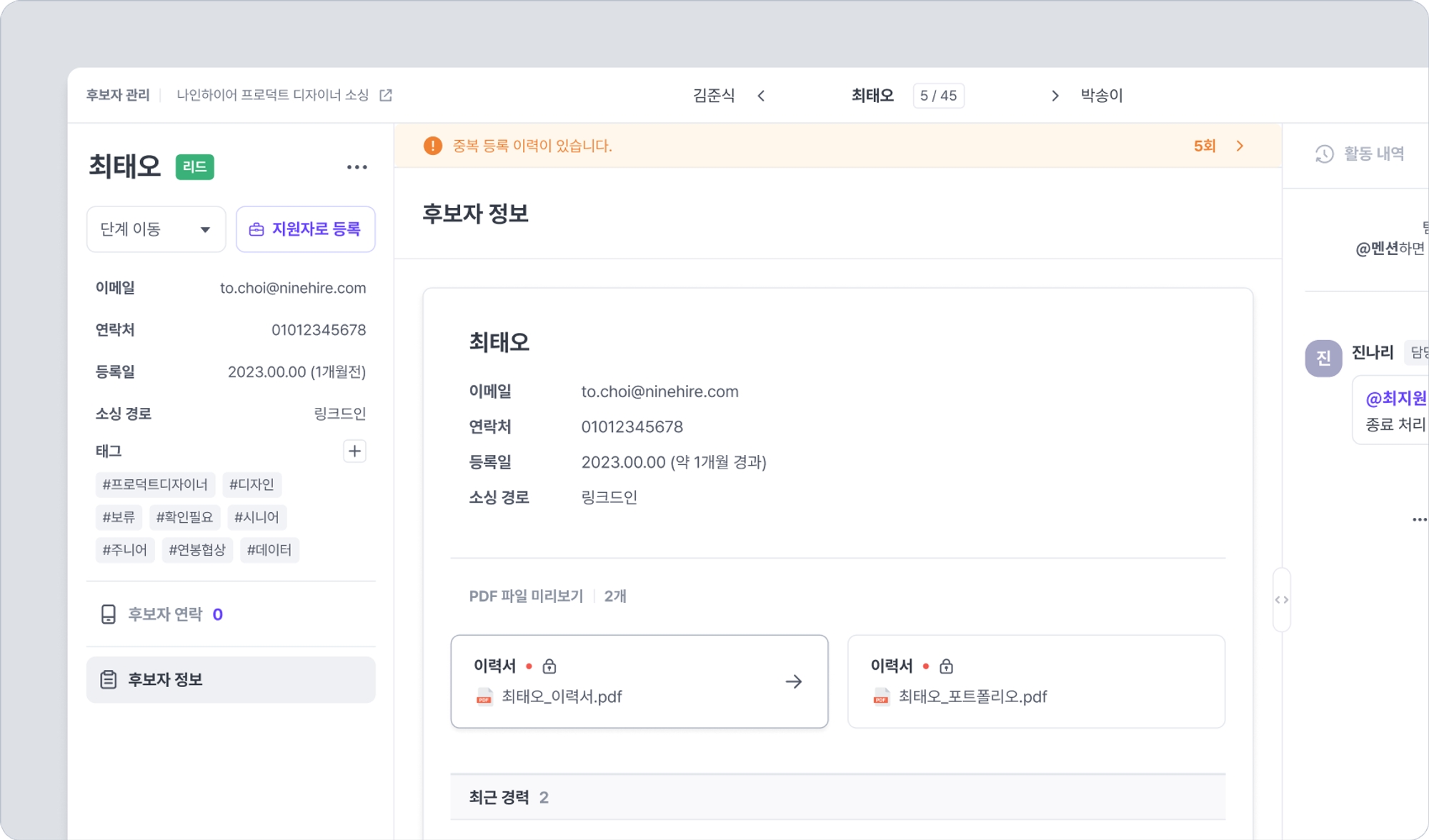Open three-dot menu under 진나리 comment

click(1419, 519)
